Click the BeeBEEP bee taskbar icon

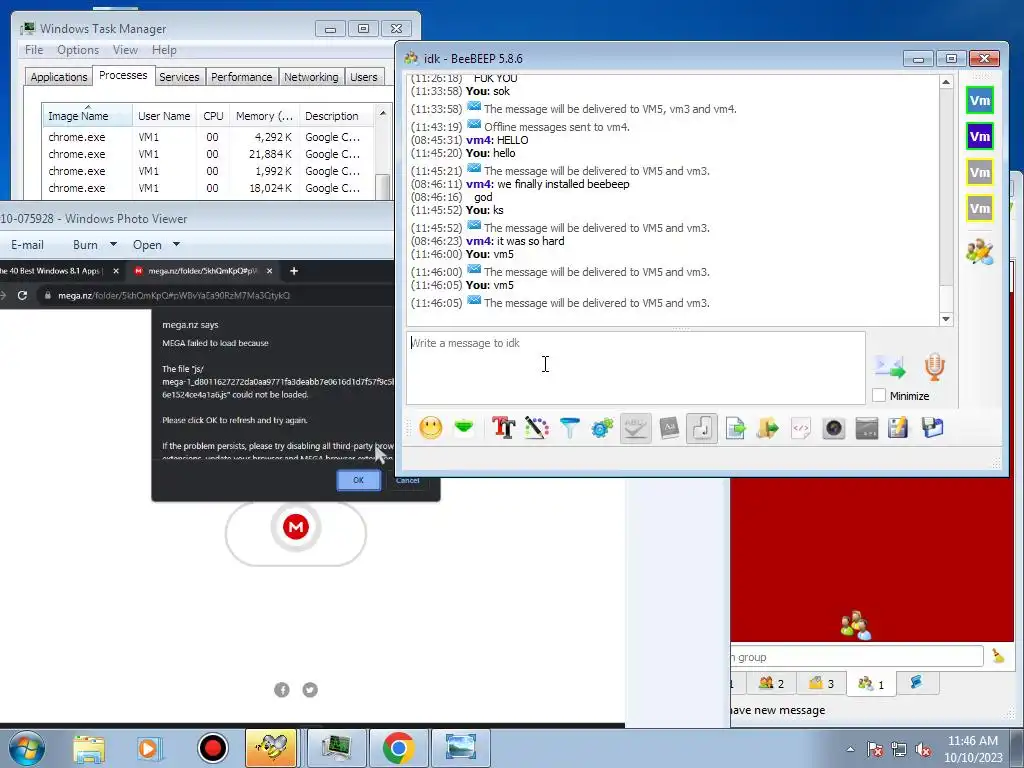tap(271, 748)
